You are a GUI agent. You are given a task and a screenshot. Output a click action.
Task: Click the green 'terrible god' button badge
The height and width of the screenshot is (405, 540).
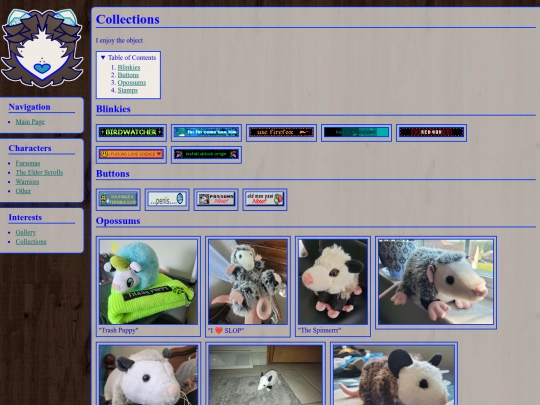[x=118, y=199]
